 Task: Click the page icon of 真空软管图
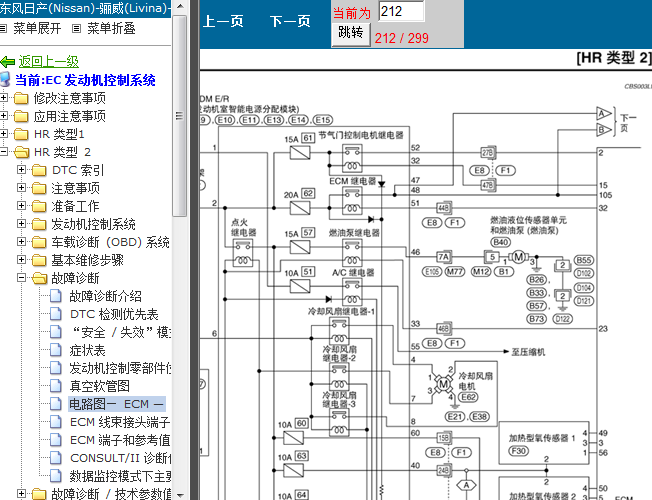[x=56, y=386]
